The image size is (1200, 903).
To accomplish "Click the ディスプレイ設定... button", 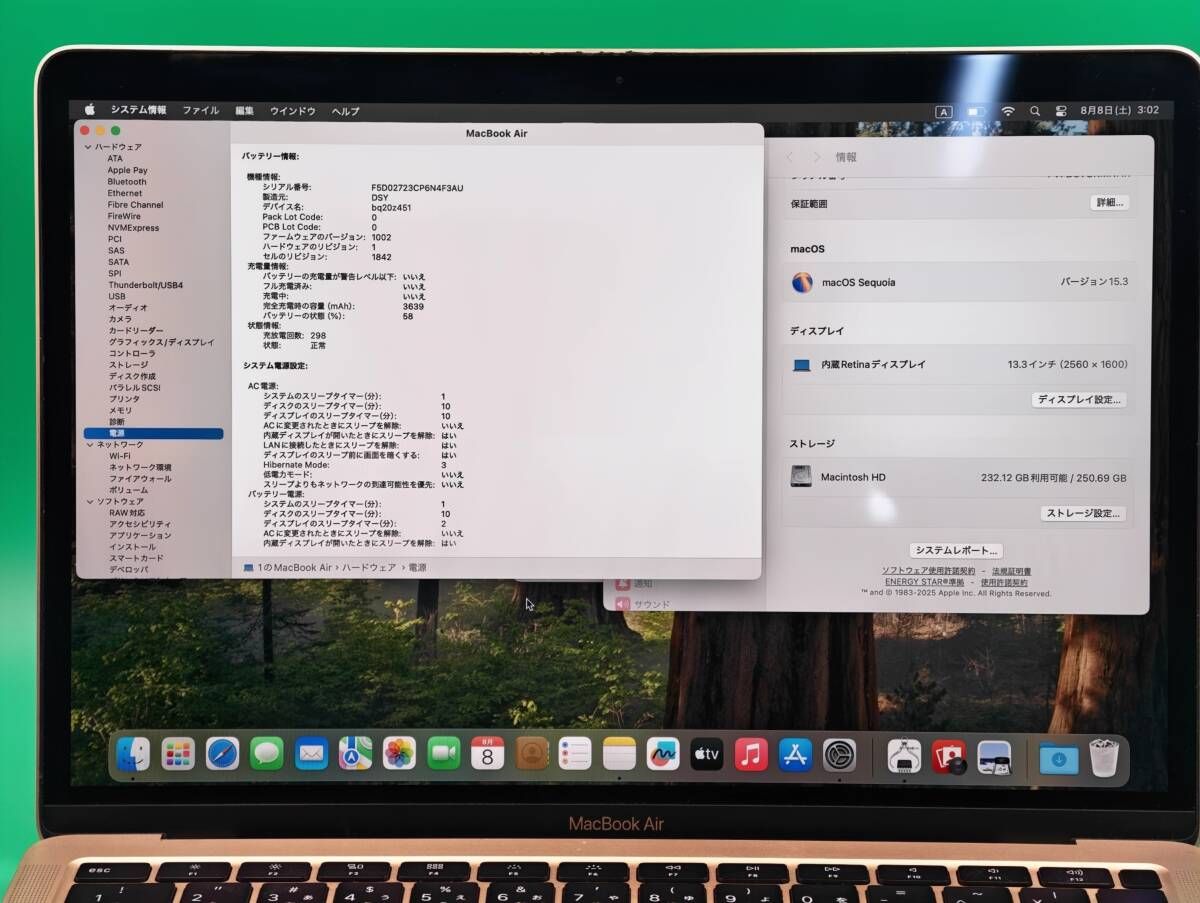I will 1079,400.
